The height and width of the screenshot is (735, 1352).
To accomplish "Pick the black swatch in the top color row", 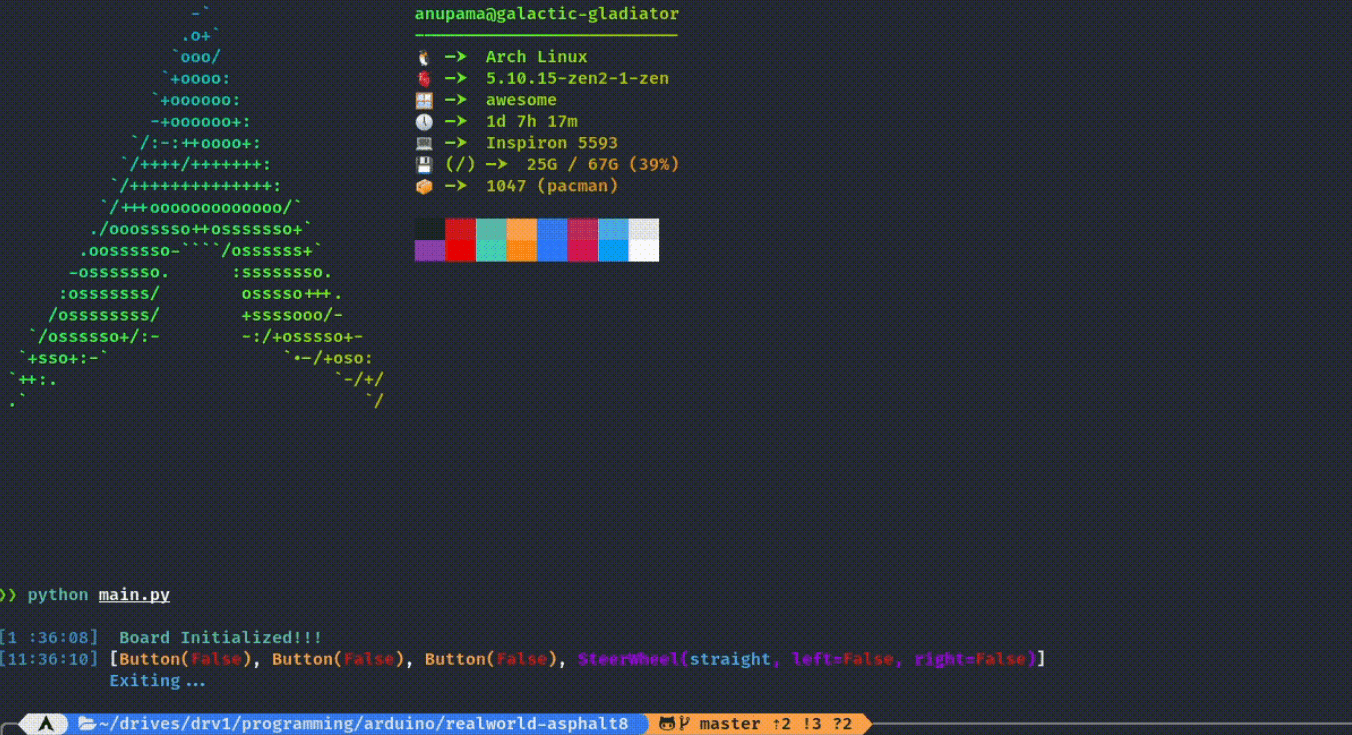I will tap(430, 229).
